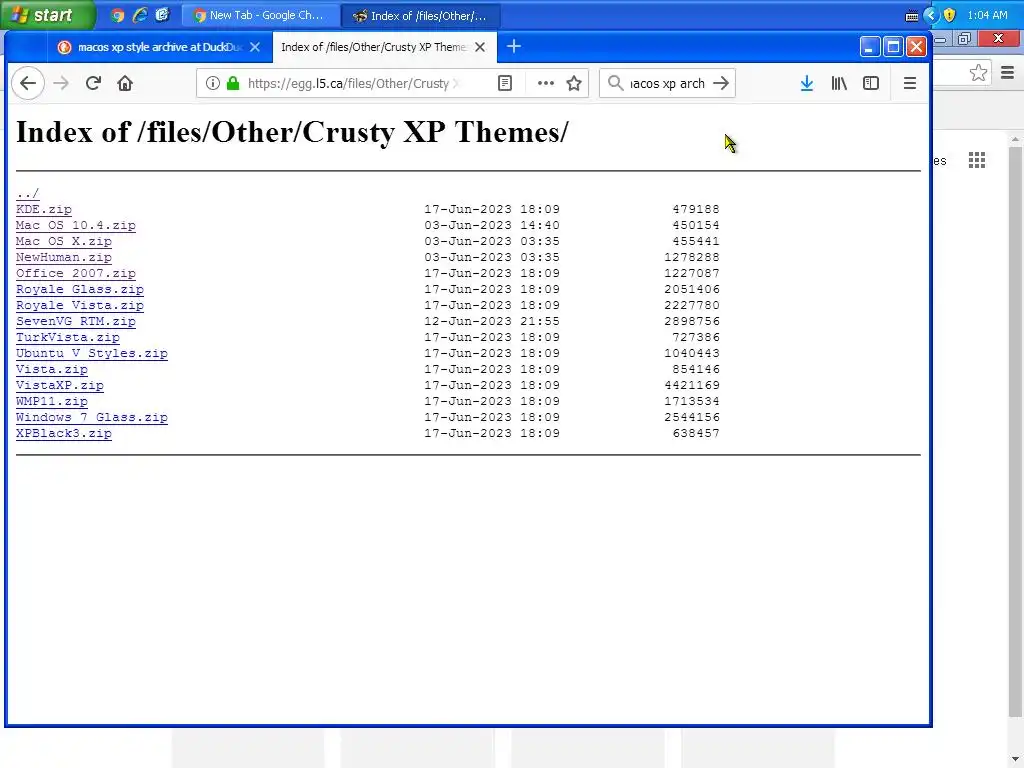Click file size 479188
Viewport: 1024px width, 768px height.
[x=696, y=209]
